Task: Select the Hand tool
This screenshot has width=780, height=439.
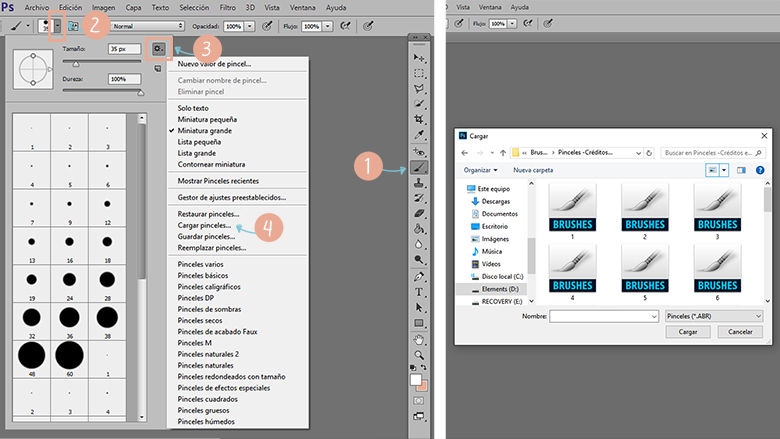Action: pyautogui.click(x=419, y=340)
